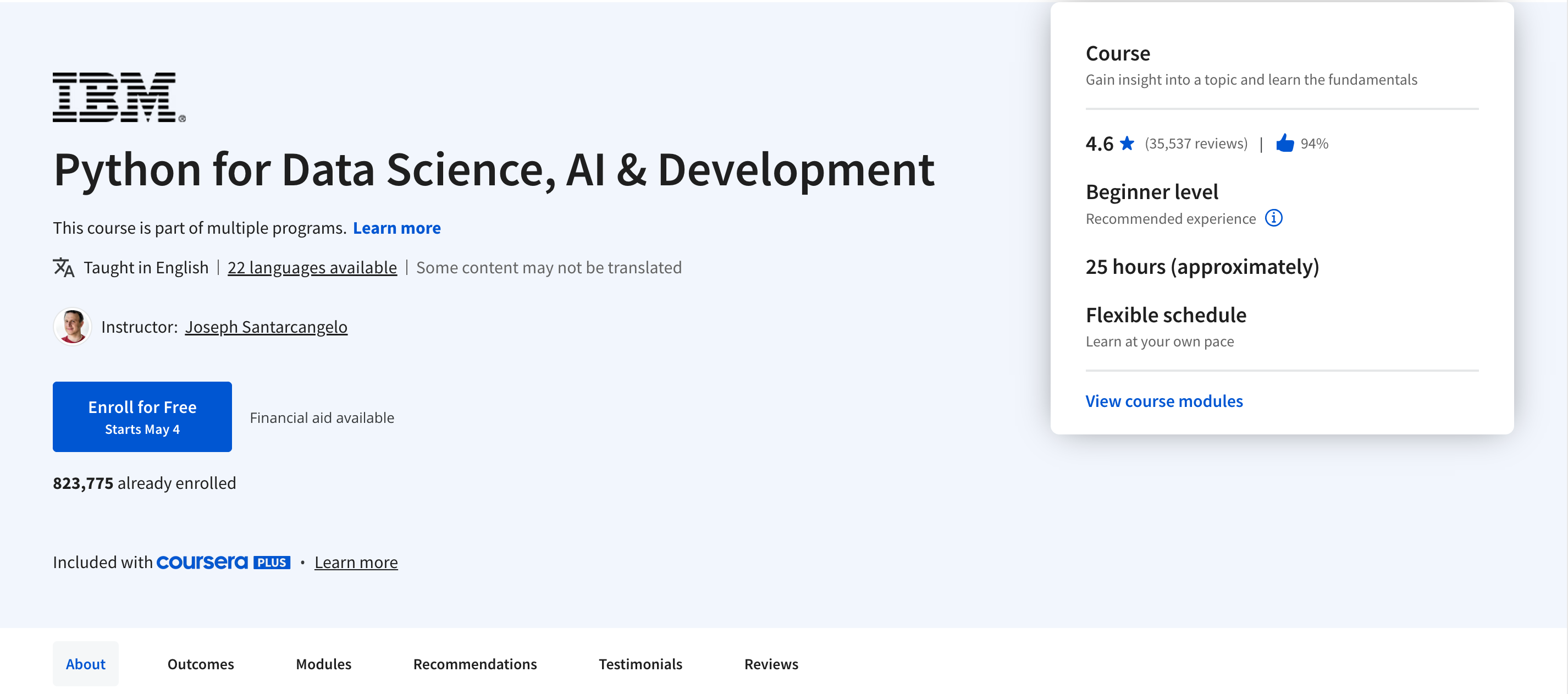Switch to the Testimonials tab
The height and width of the screenshot is (694, 1568).
pyautogui.click(x=640, y=664)
